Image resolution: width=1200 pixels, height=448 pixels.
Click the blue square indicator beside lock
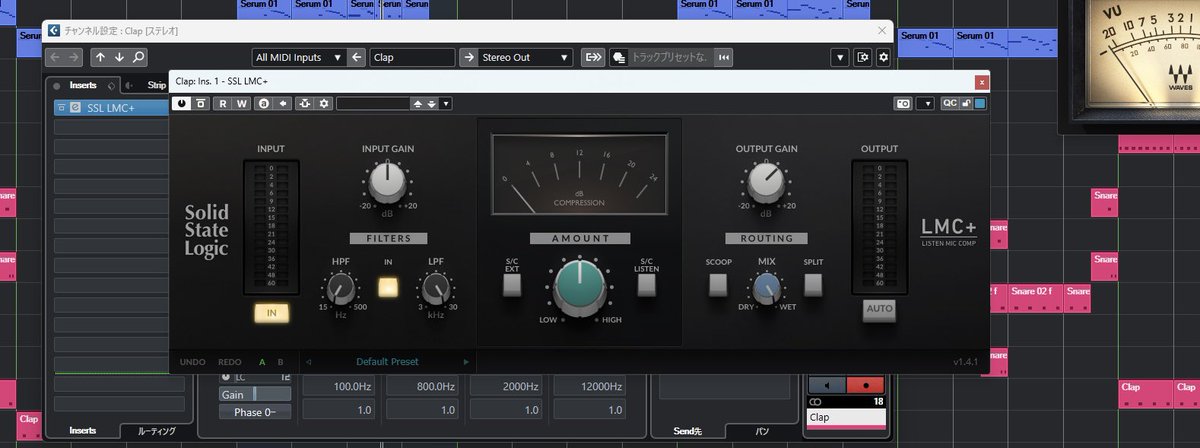tap(980, 103)
